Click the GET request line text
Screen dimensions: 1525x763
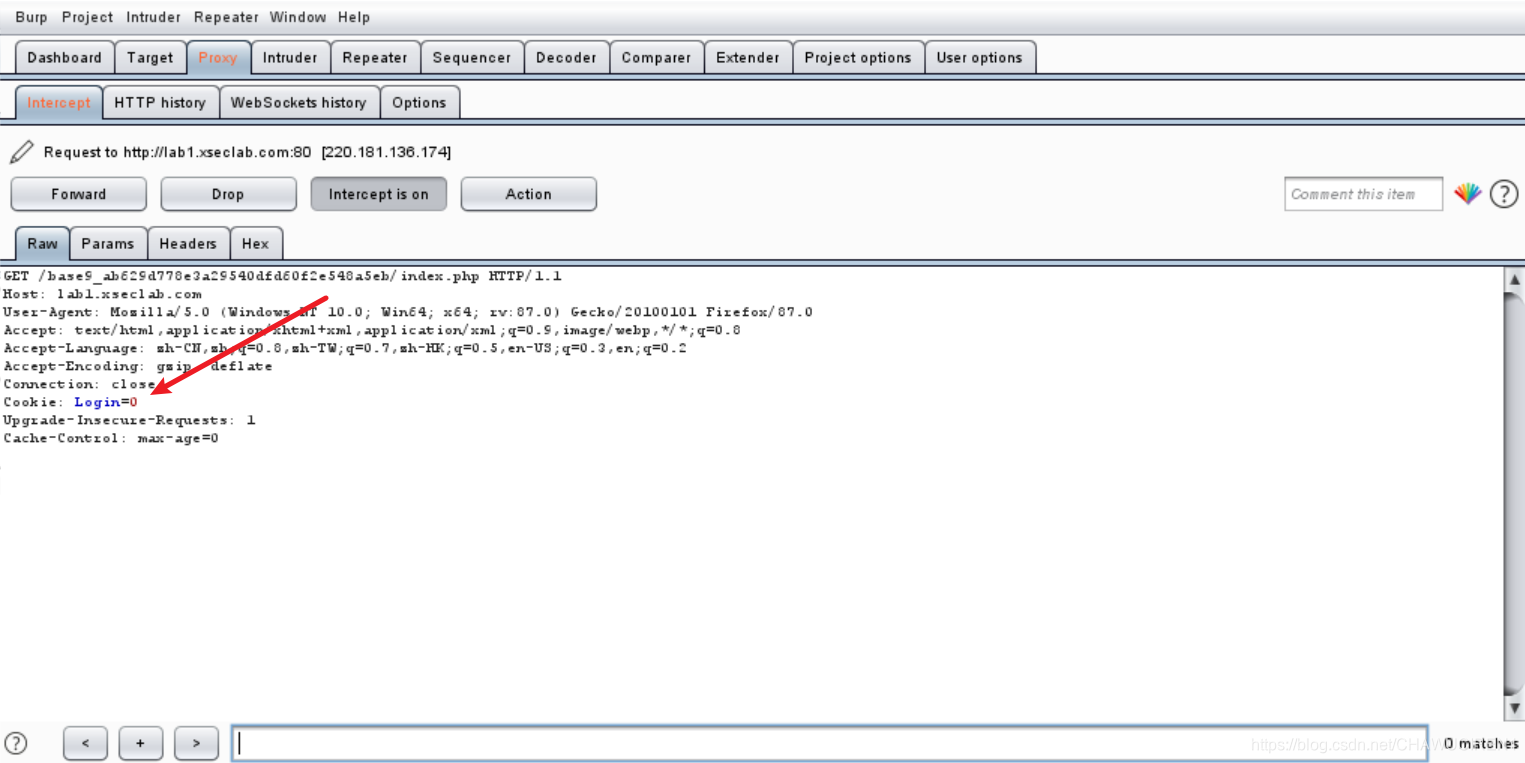(x=283, y=276)
